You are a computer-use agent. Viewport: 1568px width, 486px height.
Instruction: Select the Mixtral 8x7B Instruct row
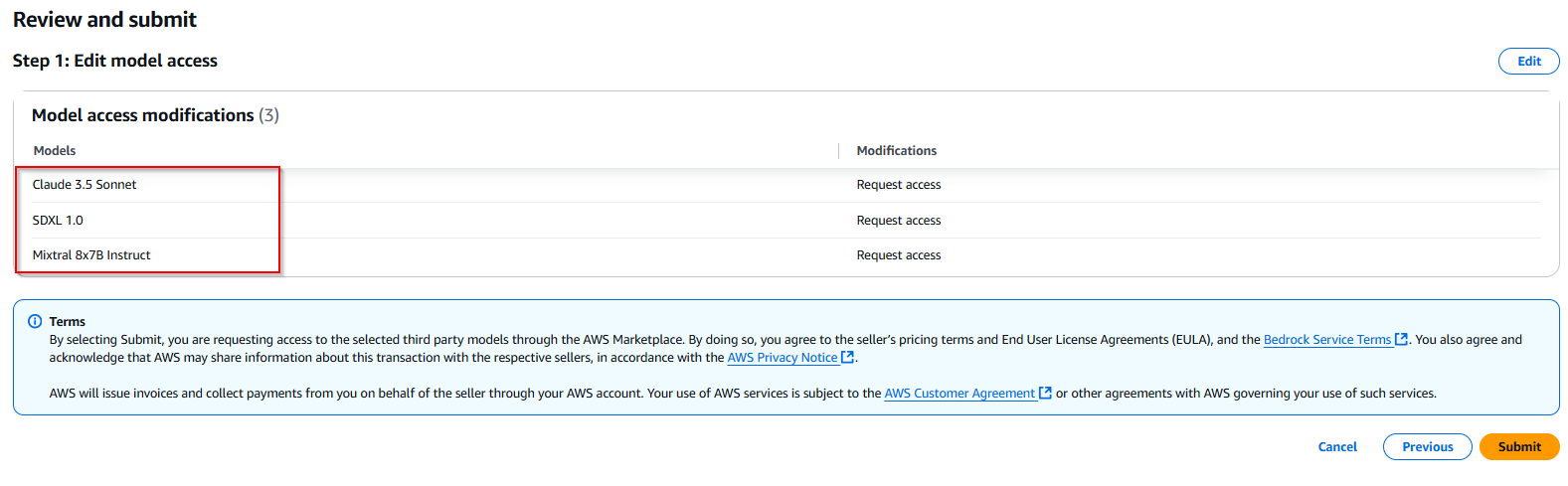[91, 255]
